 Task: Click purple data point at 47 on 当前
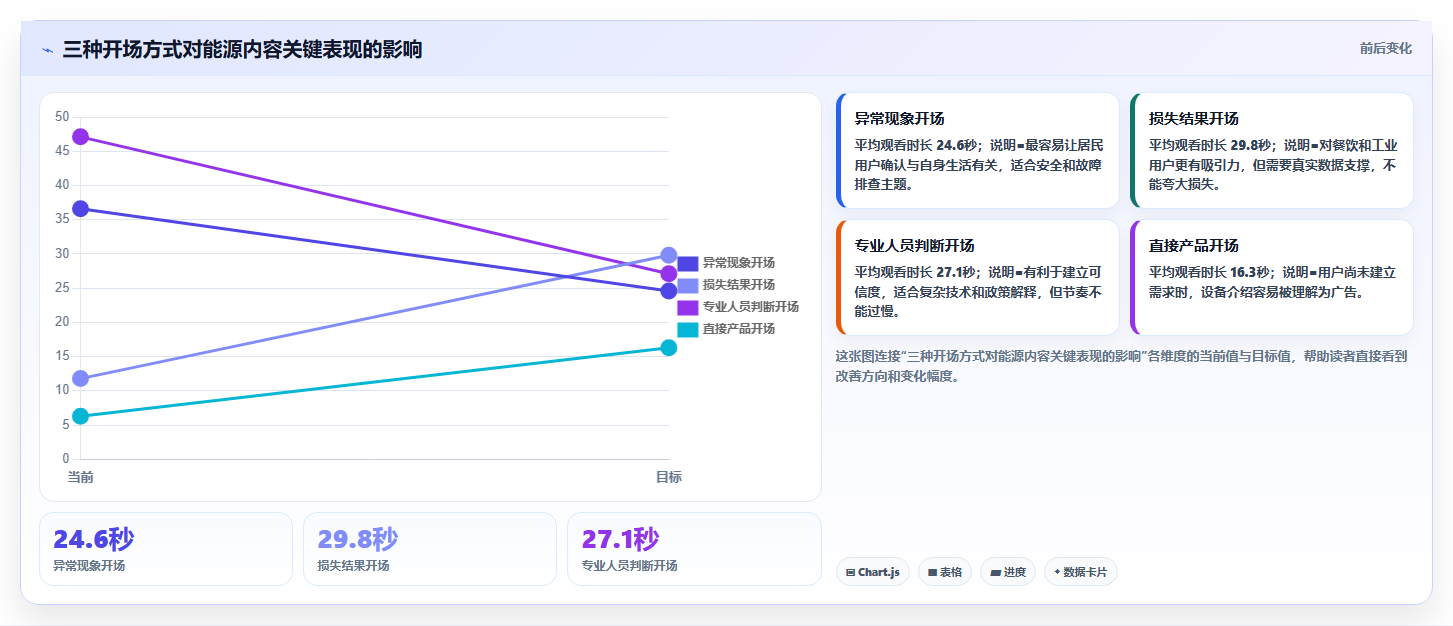81,137
